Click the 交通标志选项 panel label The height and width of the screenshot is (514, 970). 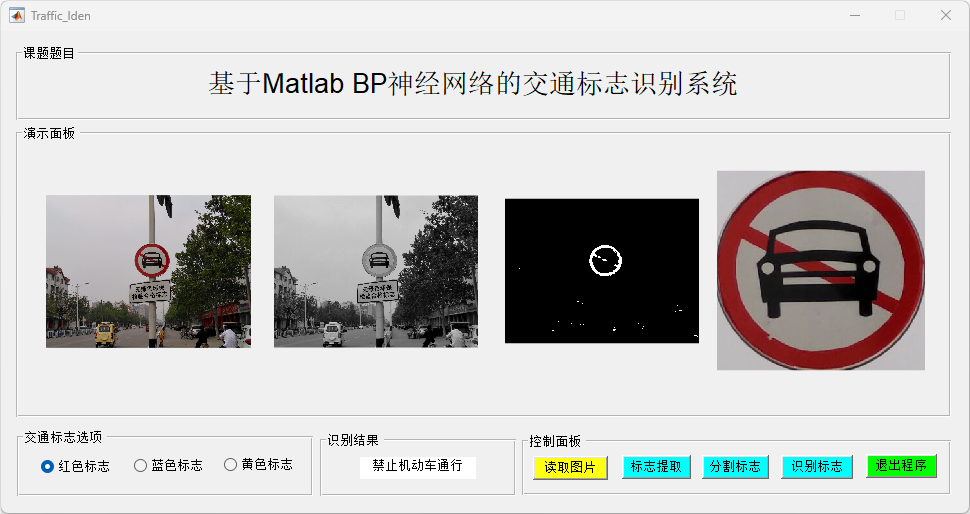tap(63, 437)
